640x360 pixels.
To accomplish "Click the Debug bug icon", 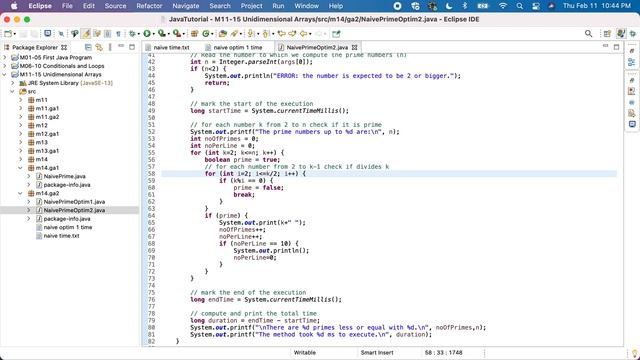I will [132, 34].
